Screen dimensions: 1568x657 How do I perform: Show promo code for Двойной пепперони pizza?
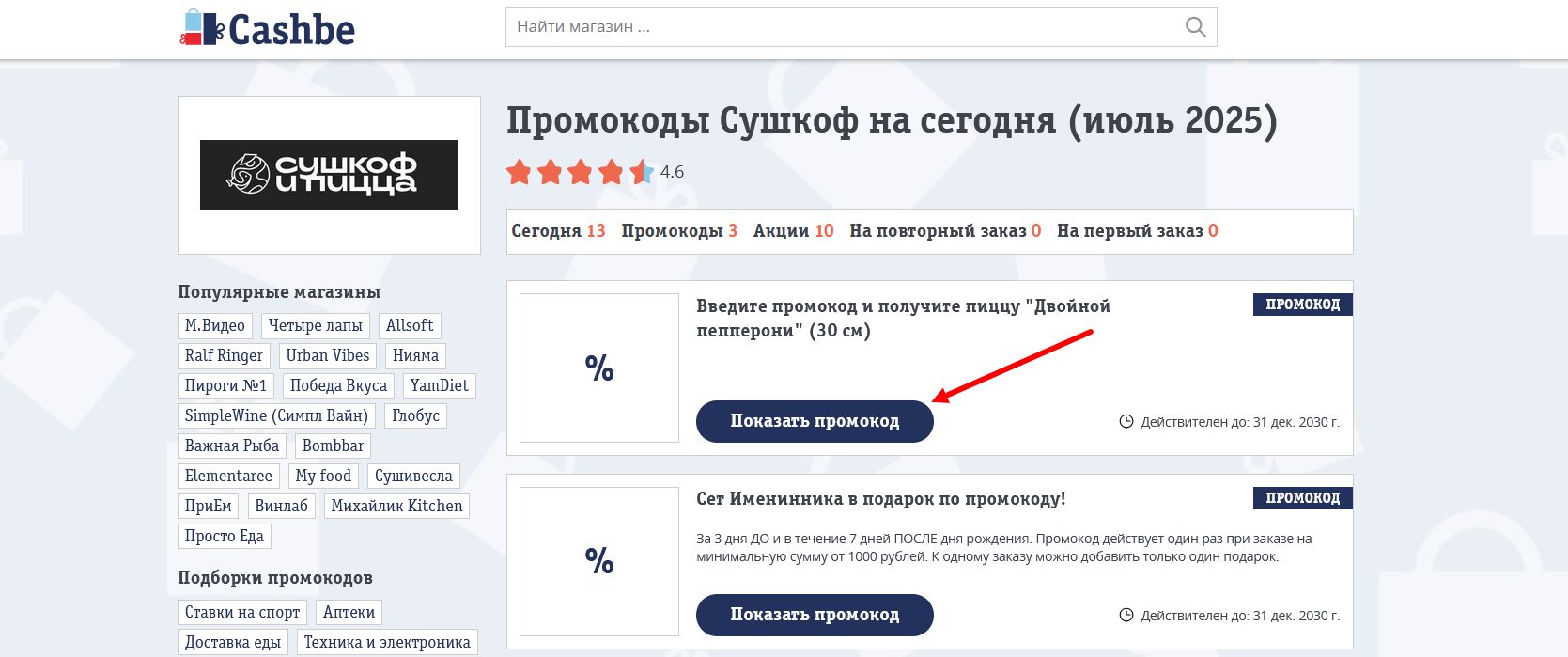coord(815,421)
